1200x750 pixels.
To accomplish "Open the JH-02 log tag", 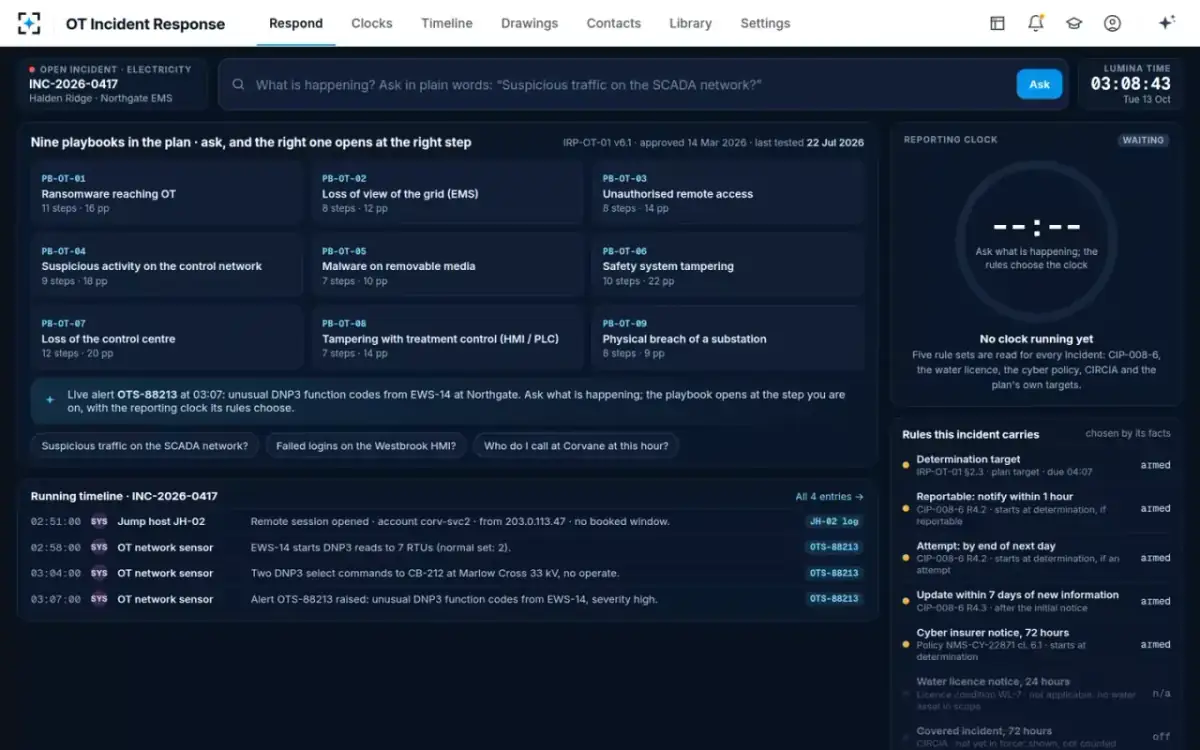I will click(834, 521).
